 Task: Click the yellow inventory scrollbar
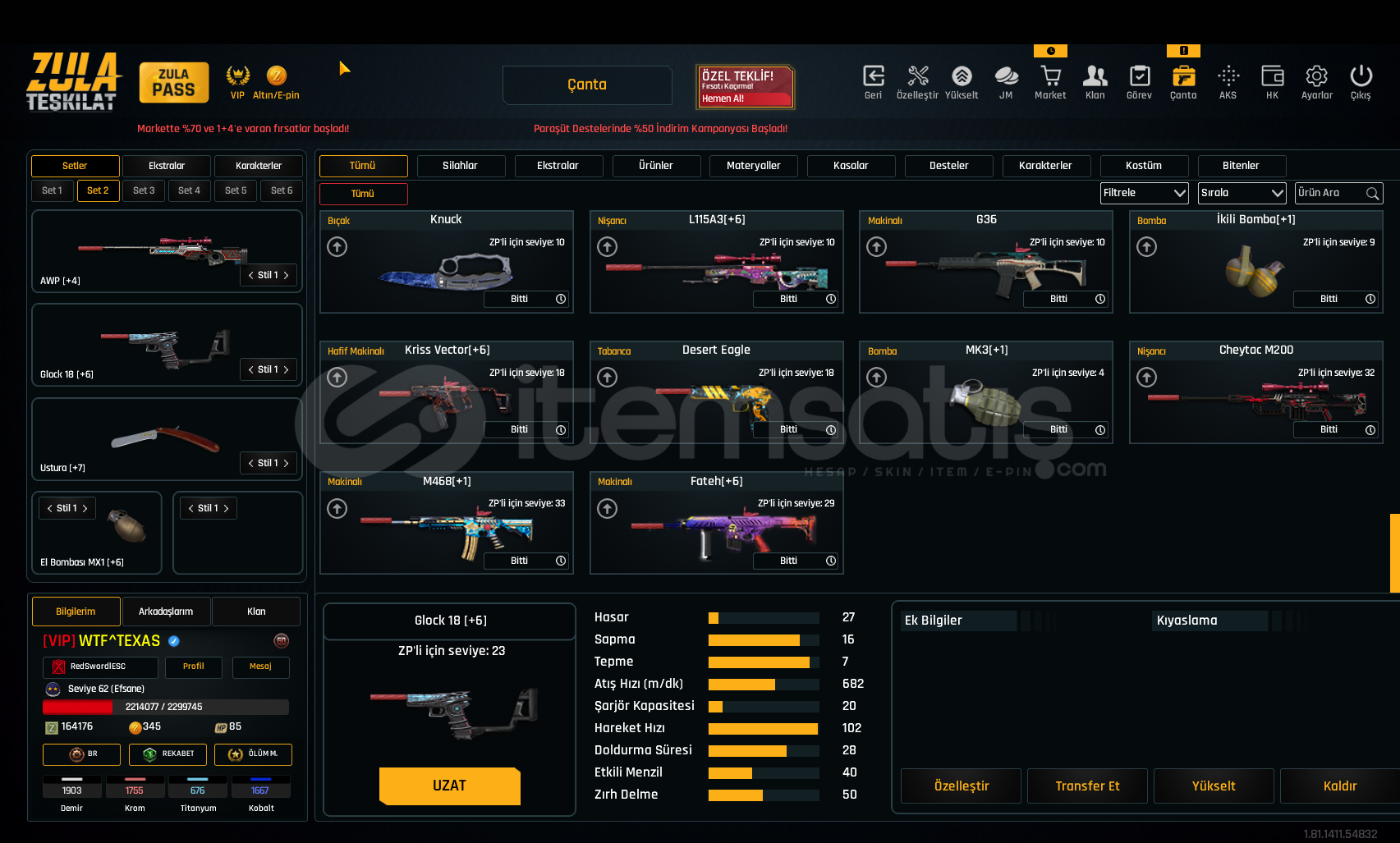1395,552
